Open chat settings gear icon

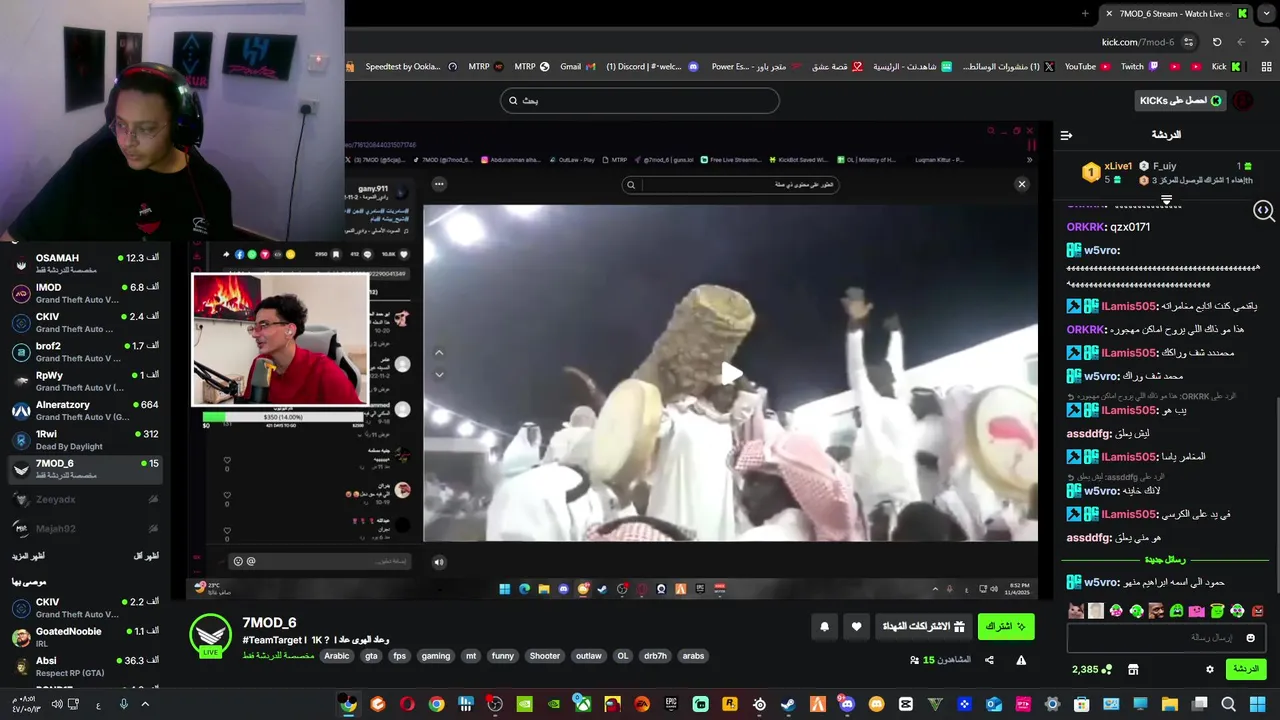[x=1210, y=669]
